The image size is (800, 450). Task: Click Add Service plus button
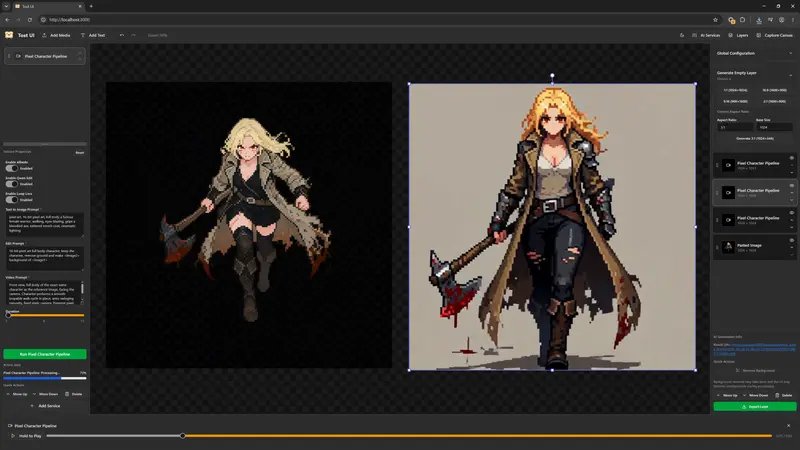click(x=45, y=406)
